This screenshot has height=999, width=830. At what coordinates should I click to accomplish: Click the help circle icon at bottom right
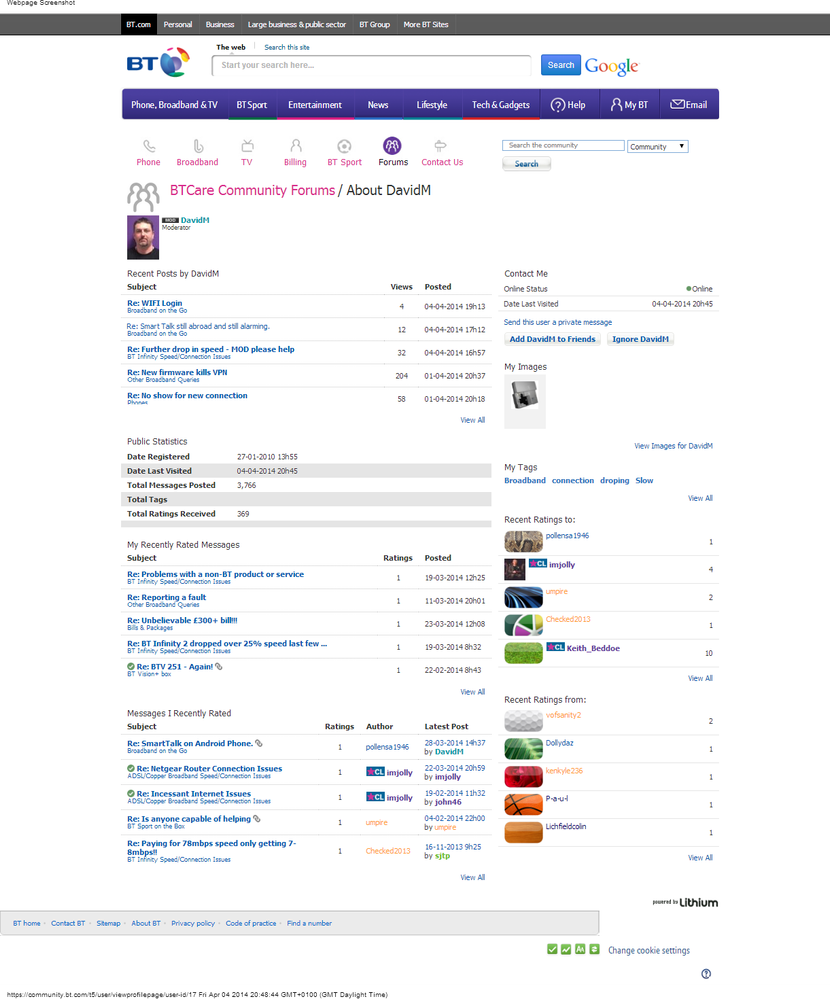(706, 974)
